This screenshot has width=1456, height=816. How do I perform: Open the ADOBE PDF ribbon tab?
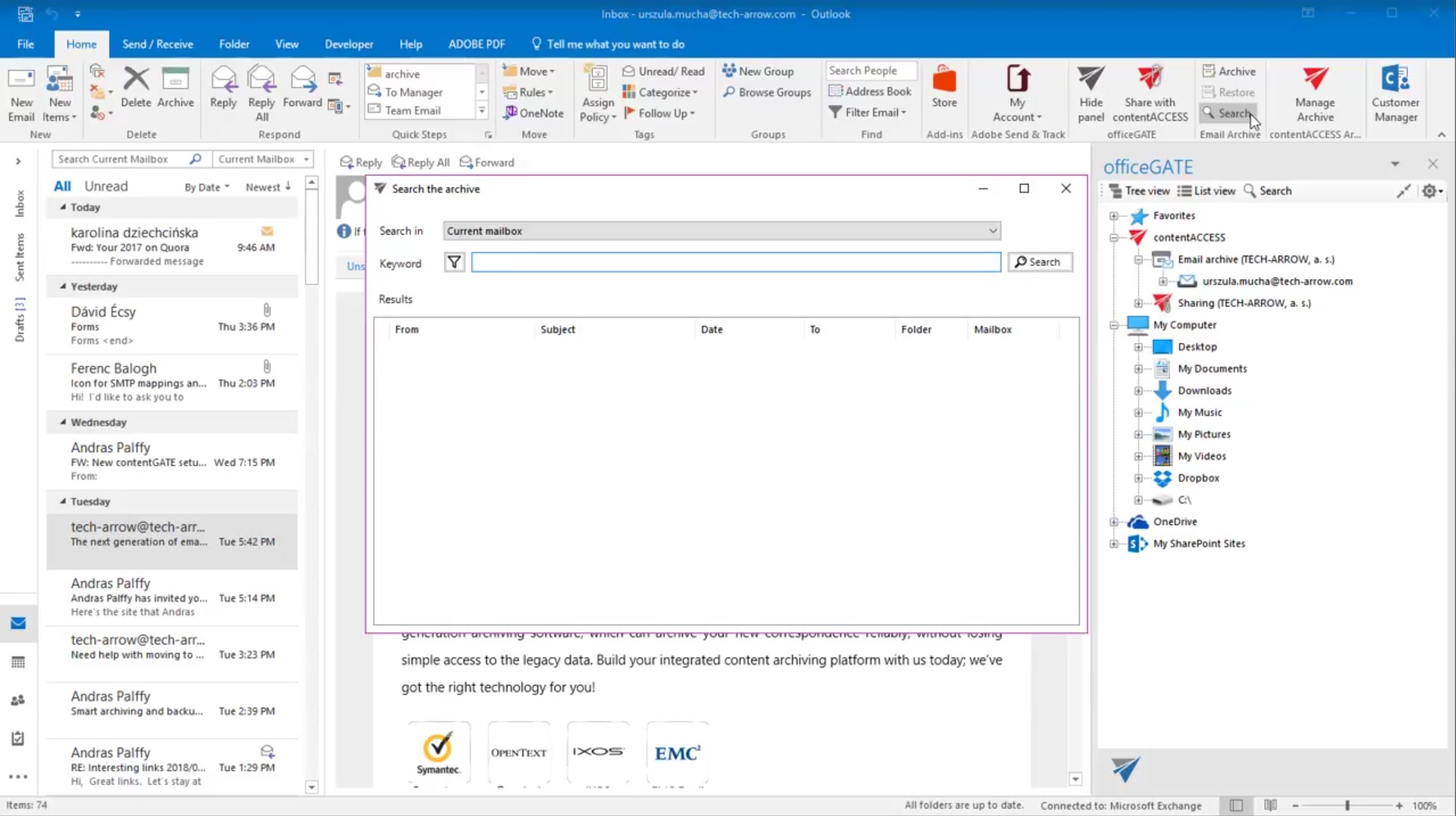(476, 43)
